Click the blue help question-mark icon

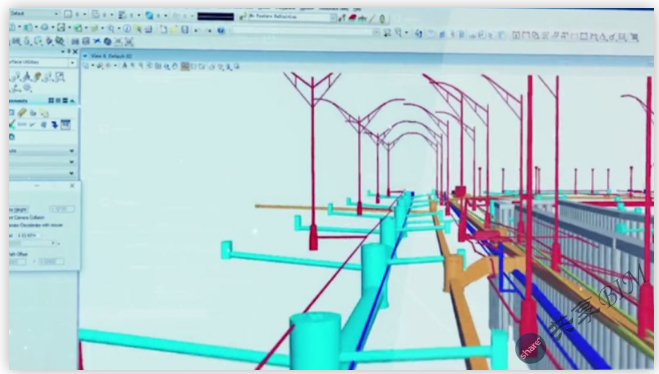(x=221, y=30)
